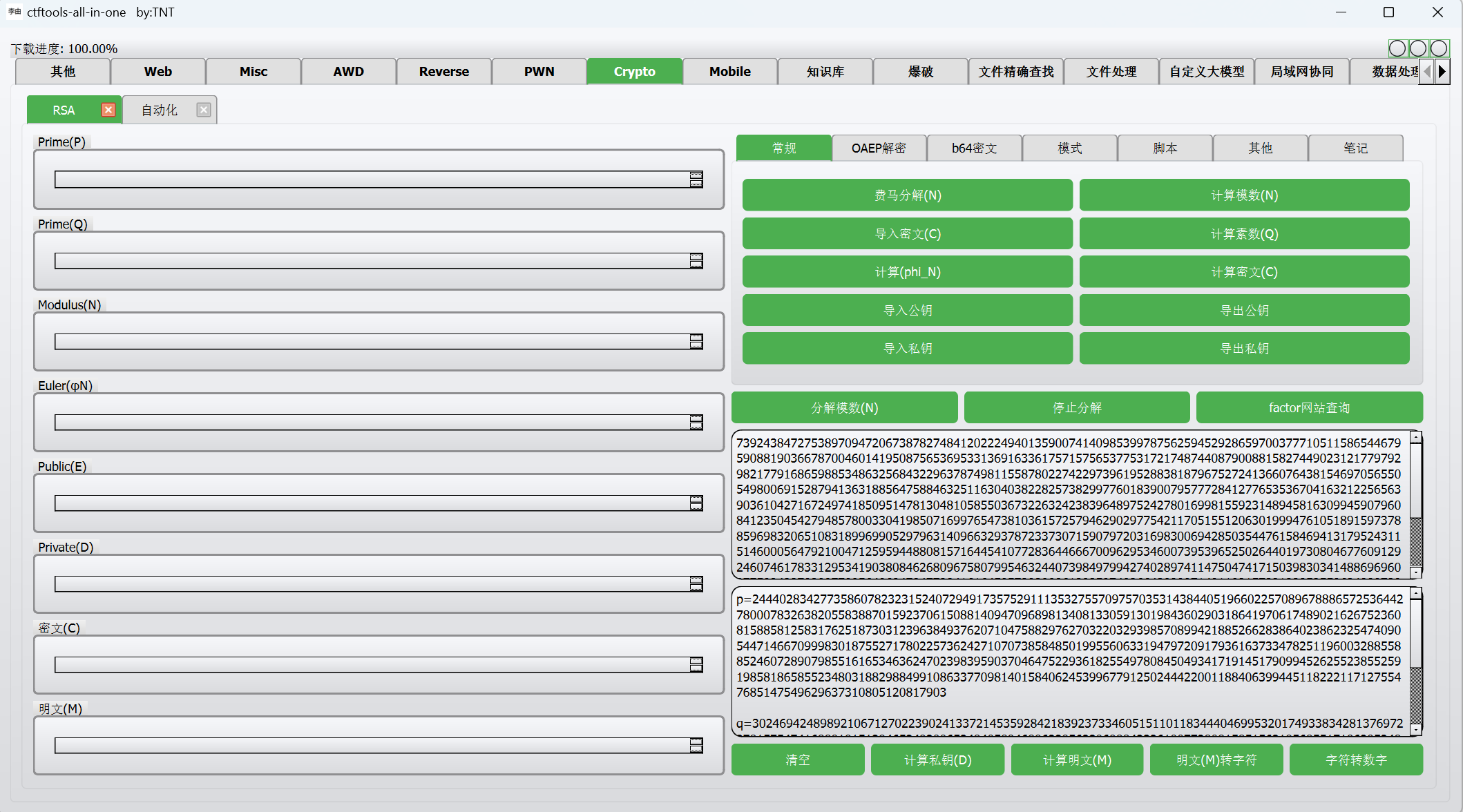Switch to the Misc category tab
Screen dimensions: 1463x812
point(254,72)
